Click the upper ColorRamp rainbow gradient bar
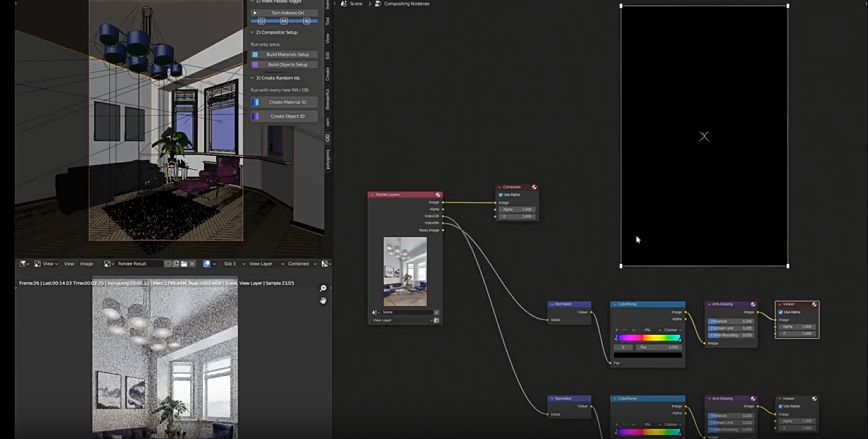Screen dimensions: 868x439 [x=648, y=338]
